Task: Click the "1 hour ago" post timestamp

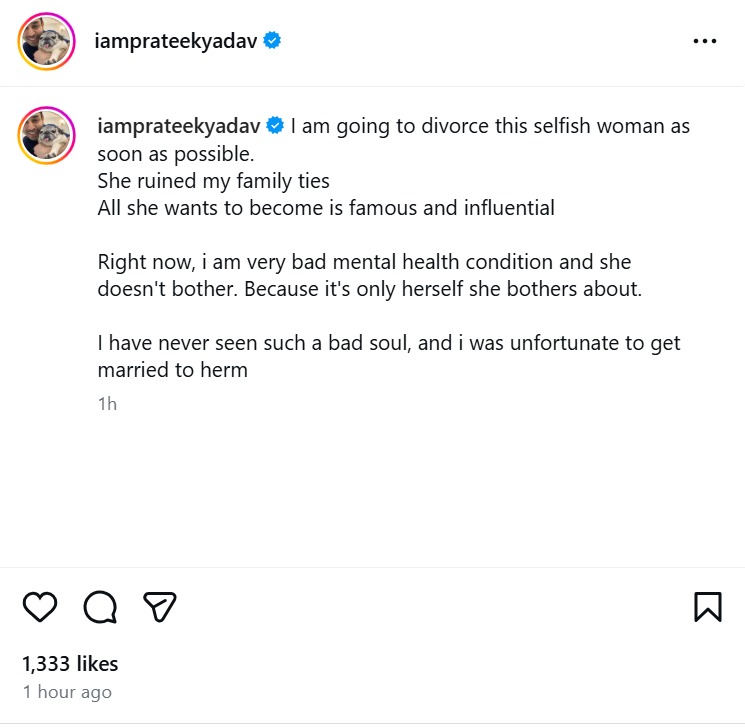Action: click(x=67, y=692)
